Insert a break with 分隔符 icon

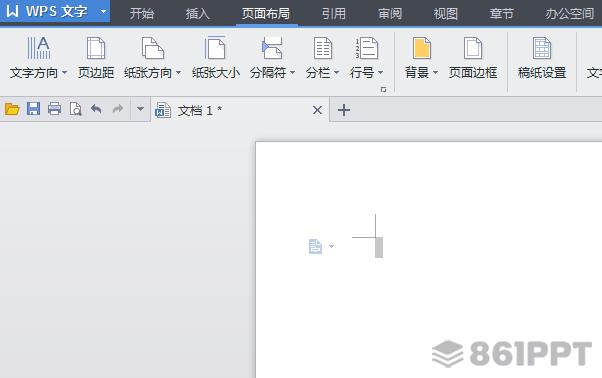[x=272, y=48]
